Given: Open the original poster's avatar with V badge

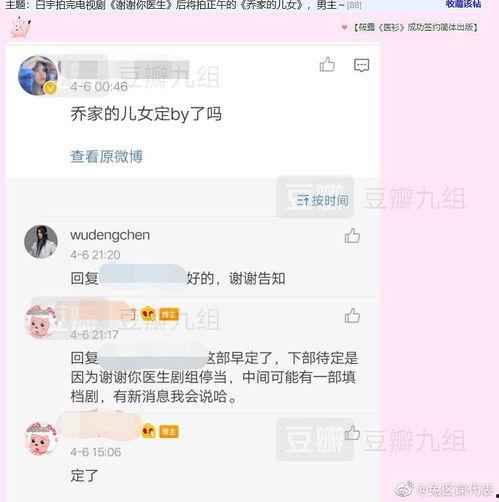Looking at the screenshot, I should pos(38,76).
